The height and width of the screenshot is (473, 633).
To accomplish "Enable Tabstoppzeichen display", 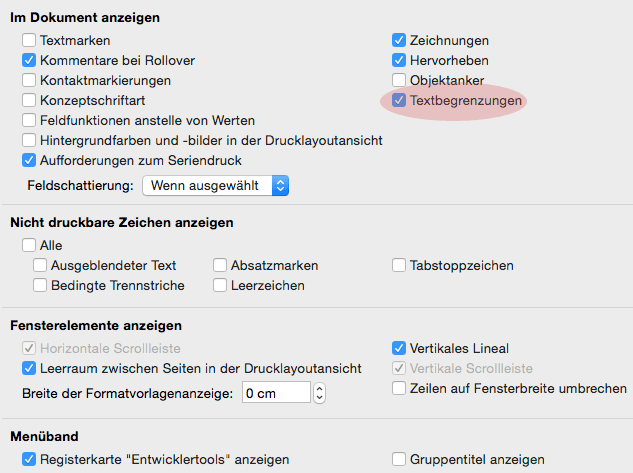I will (399, 266).
